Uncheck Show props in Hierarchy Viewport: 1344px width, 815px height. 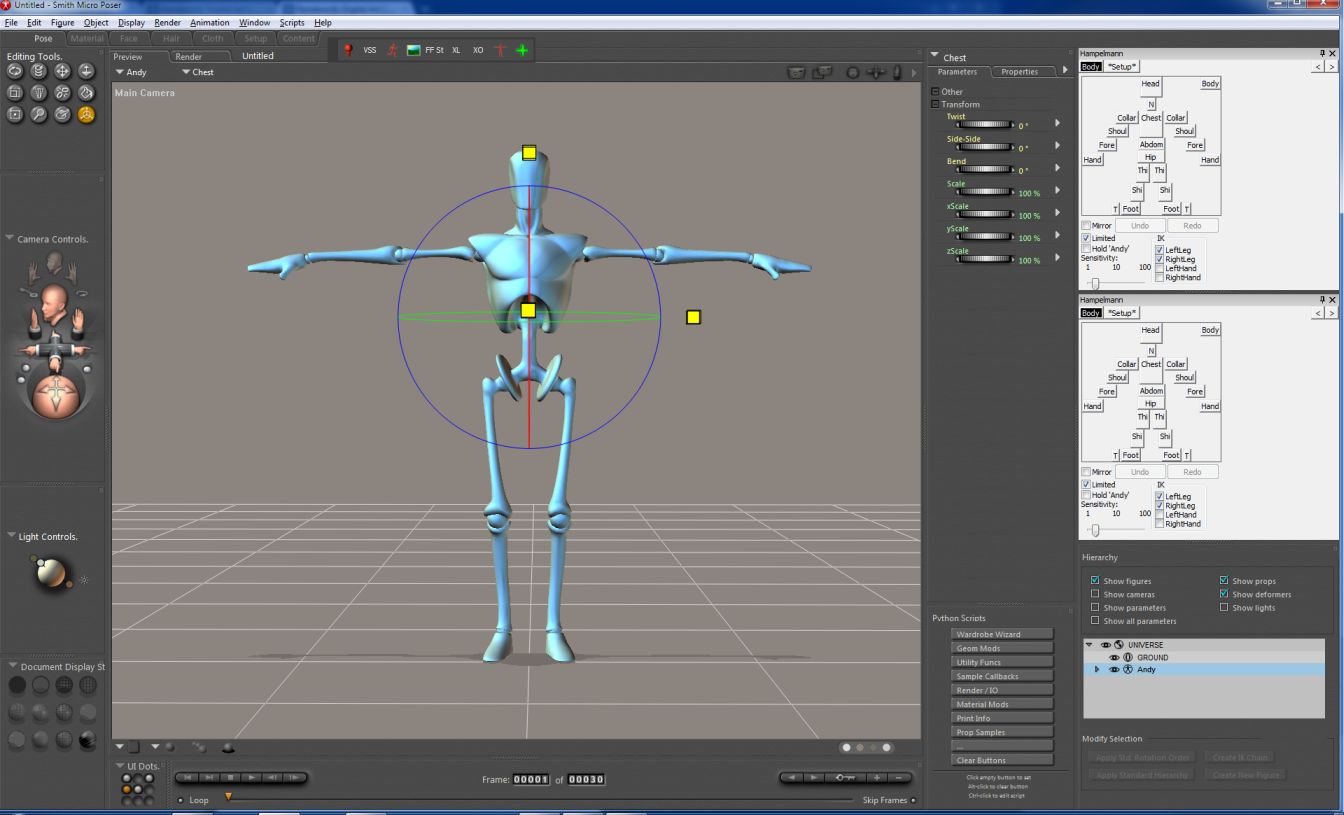click(x=1224, y=581)
